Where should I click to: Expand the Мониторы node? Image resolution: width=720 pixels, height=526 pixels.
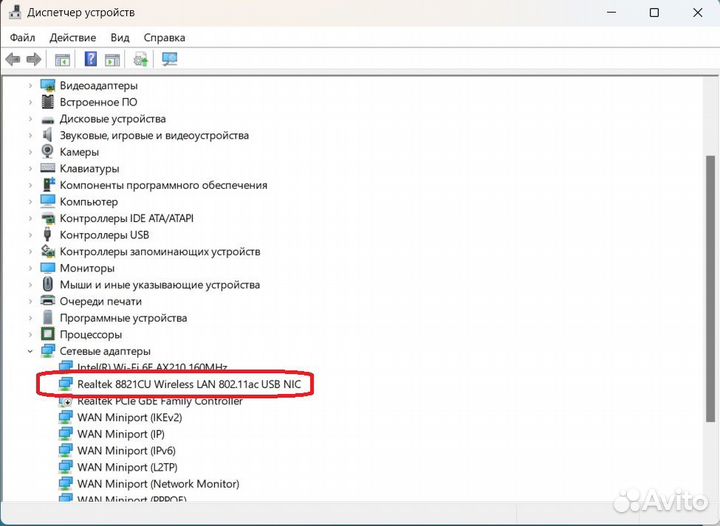tap(30, 268)
